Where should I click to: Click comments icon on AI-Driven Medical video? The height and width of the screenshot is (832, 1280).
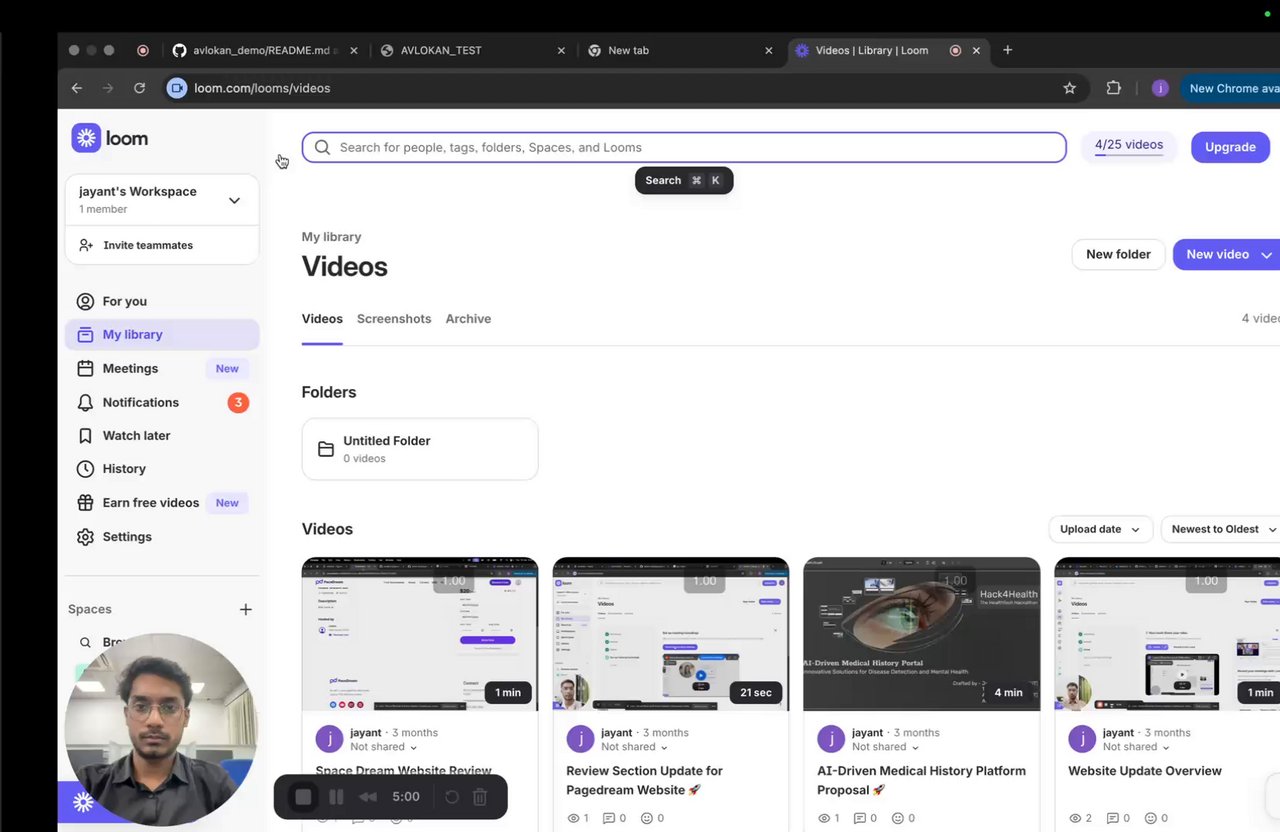click(x=860, y=818)
